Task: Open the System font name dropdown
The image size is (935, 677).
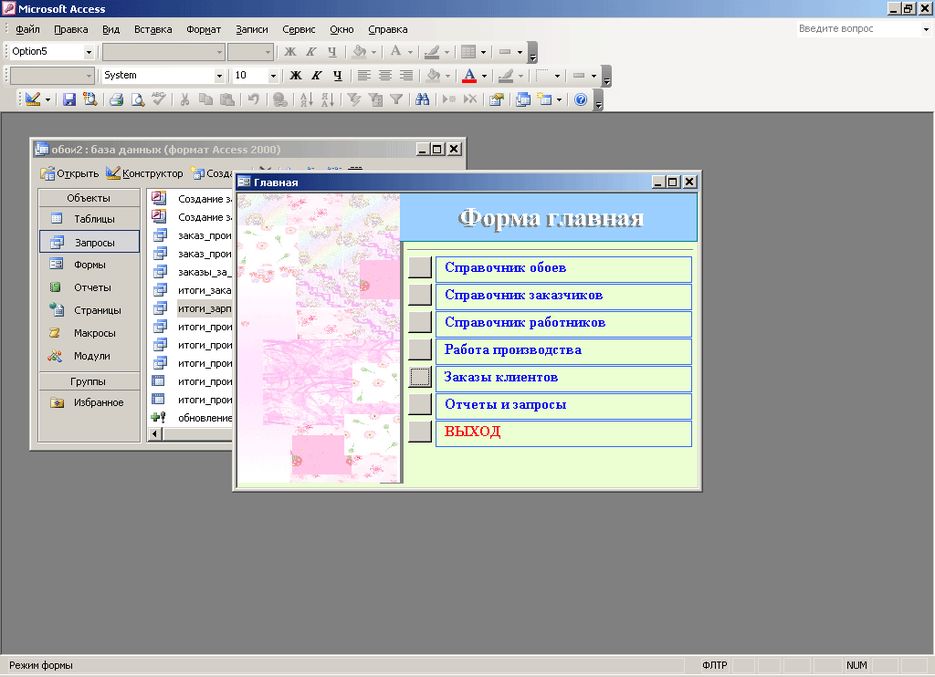Action: point(219,76)
